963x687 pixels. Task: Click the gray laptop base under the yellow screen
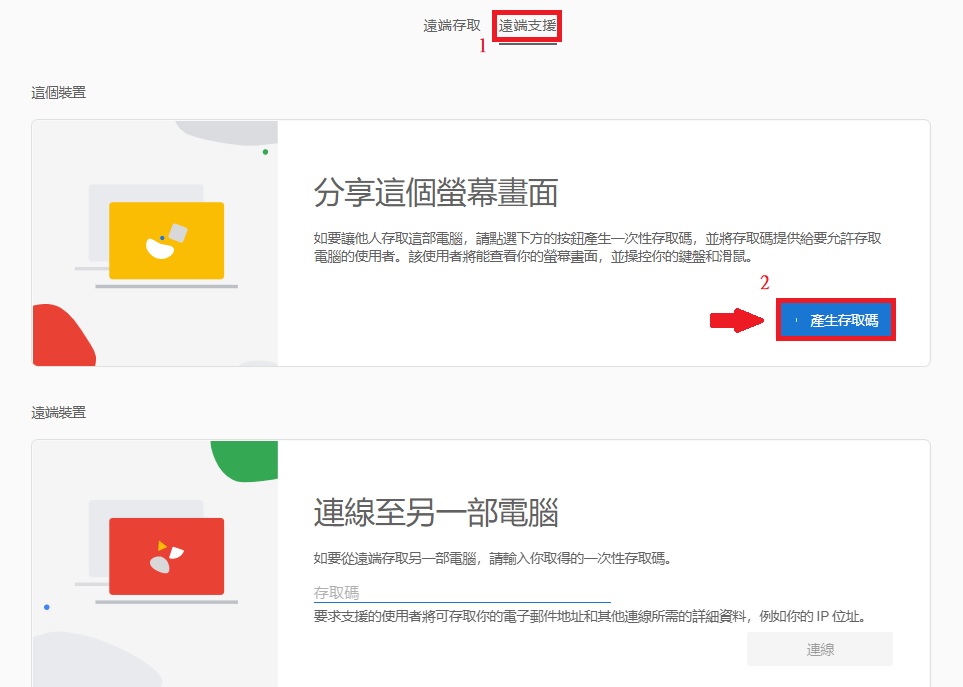pos(166,287)
